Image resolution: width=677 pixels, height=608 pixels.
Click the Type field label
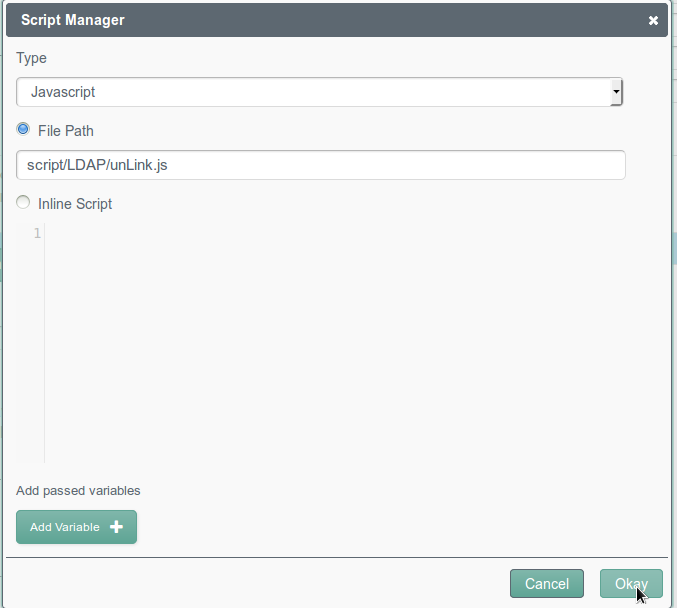31,58
